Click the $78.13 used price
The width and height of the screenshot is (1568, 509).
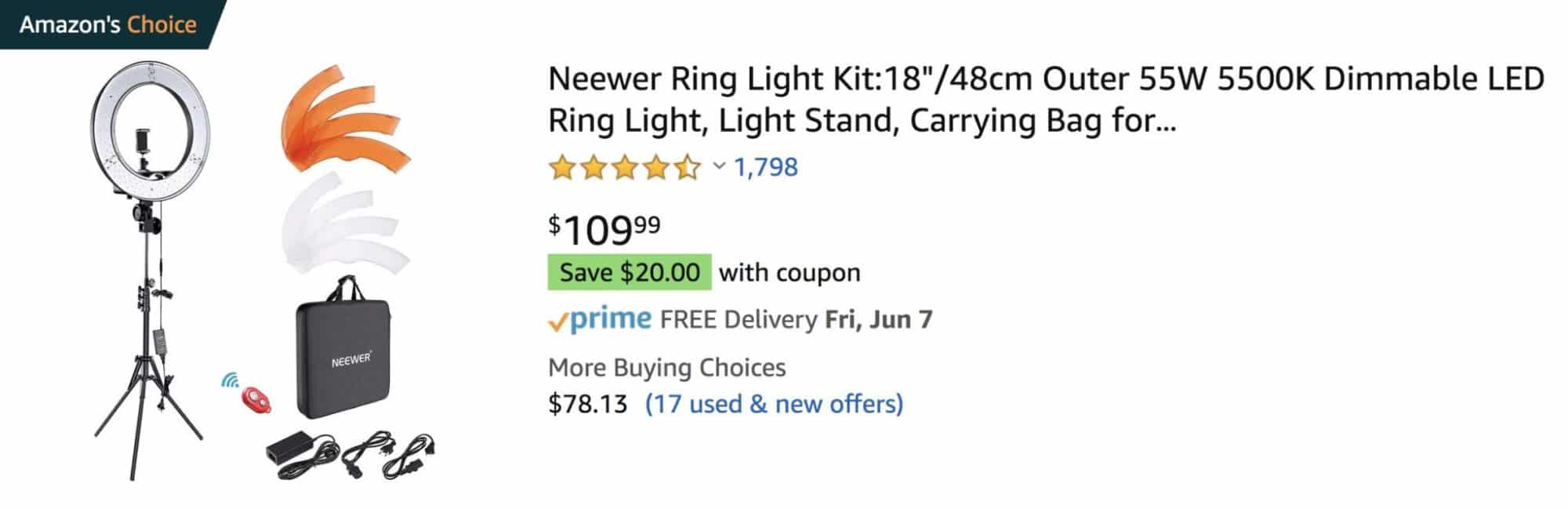coord(588,405)
